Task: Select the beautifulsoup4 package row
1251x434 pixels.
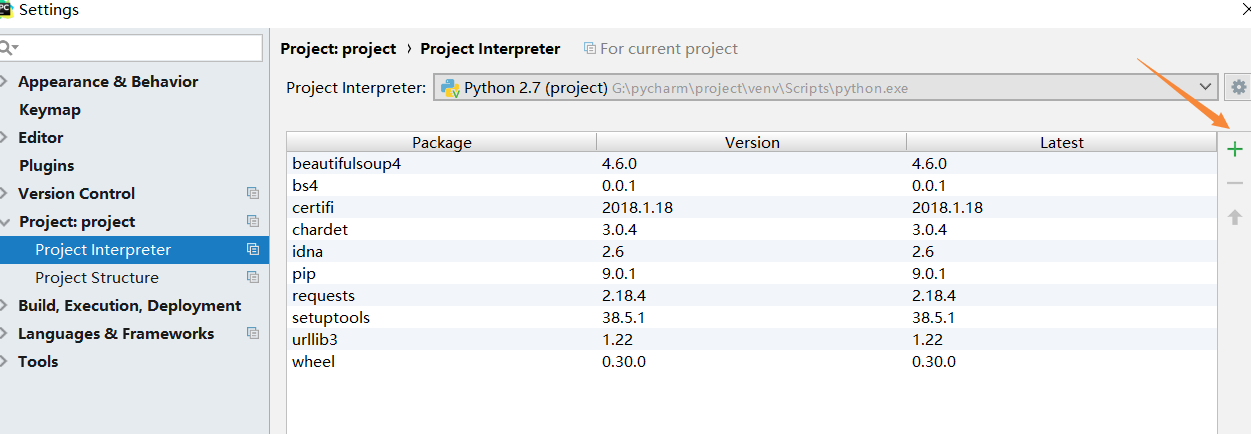Action: coord(752,163)
